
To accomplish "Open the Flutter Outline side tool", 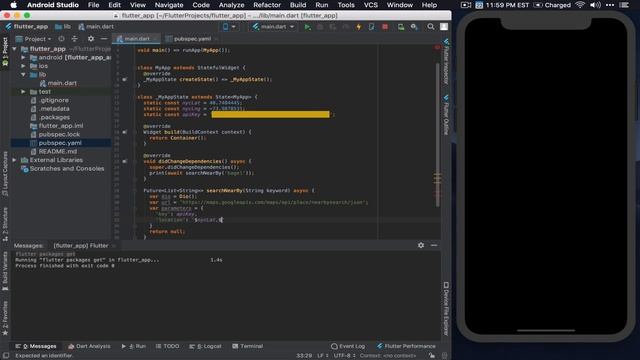I will click(446, 115).
